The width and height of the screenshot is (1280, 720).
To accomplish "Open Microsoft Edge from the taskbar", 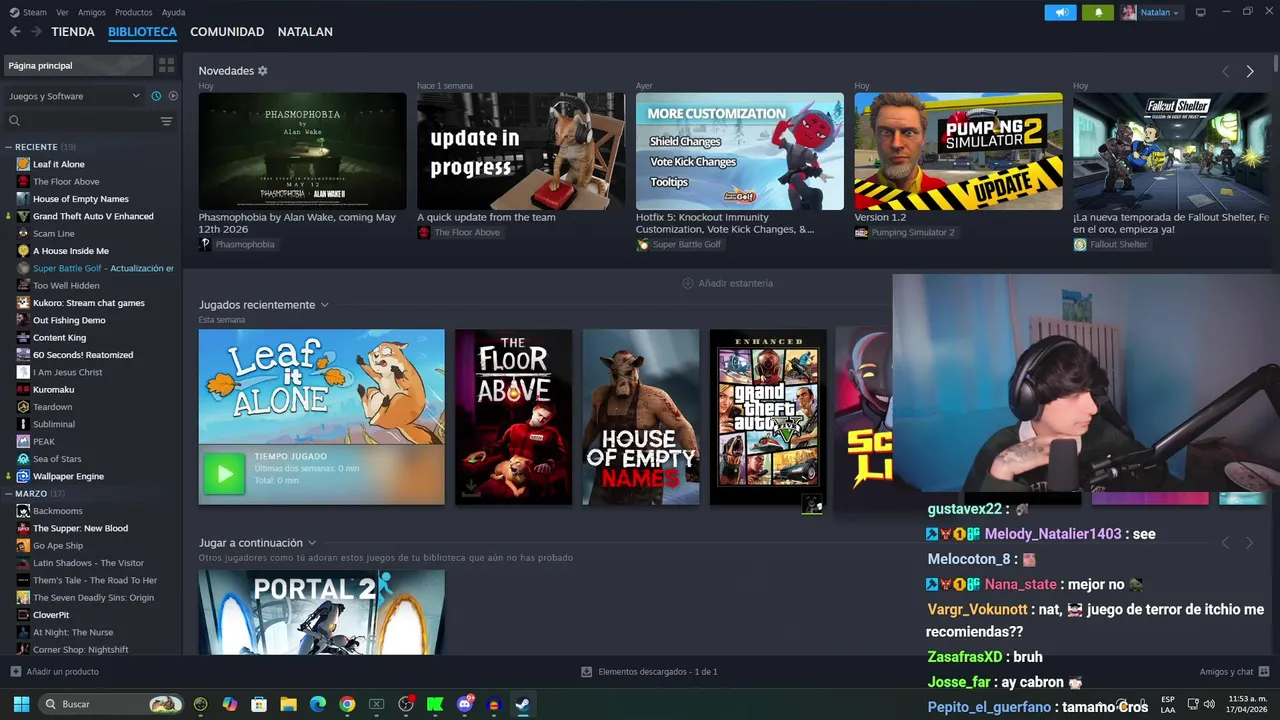I will tap(318, 704).
